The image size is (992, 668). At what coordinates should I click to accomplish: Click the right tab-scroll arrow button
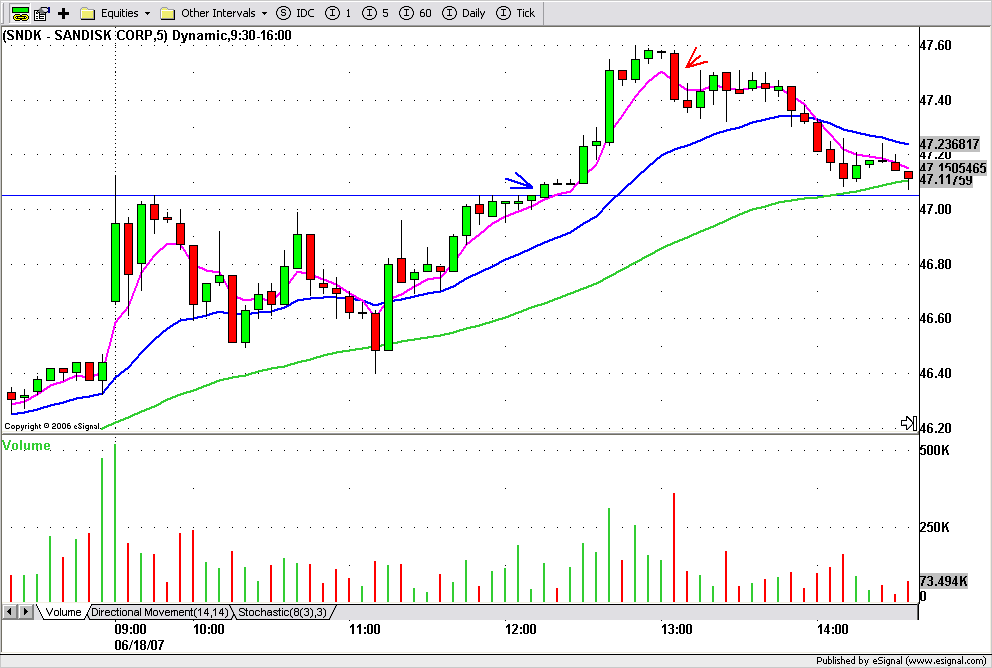(x=25, y=612)
